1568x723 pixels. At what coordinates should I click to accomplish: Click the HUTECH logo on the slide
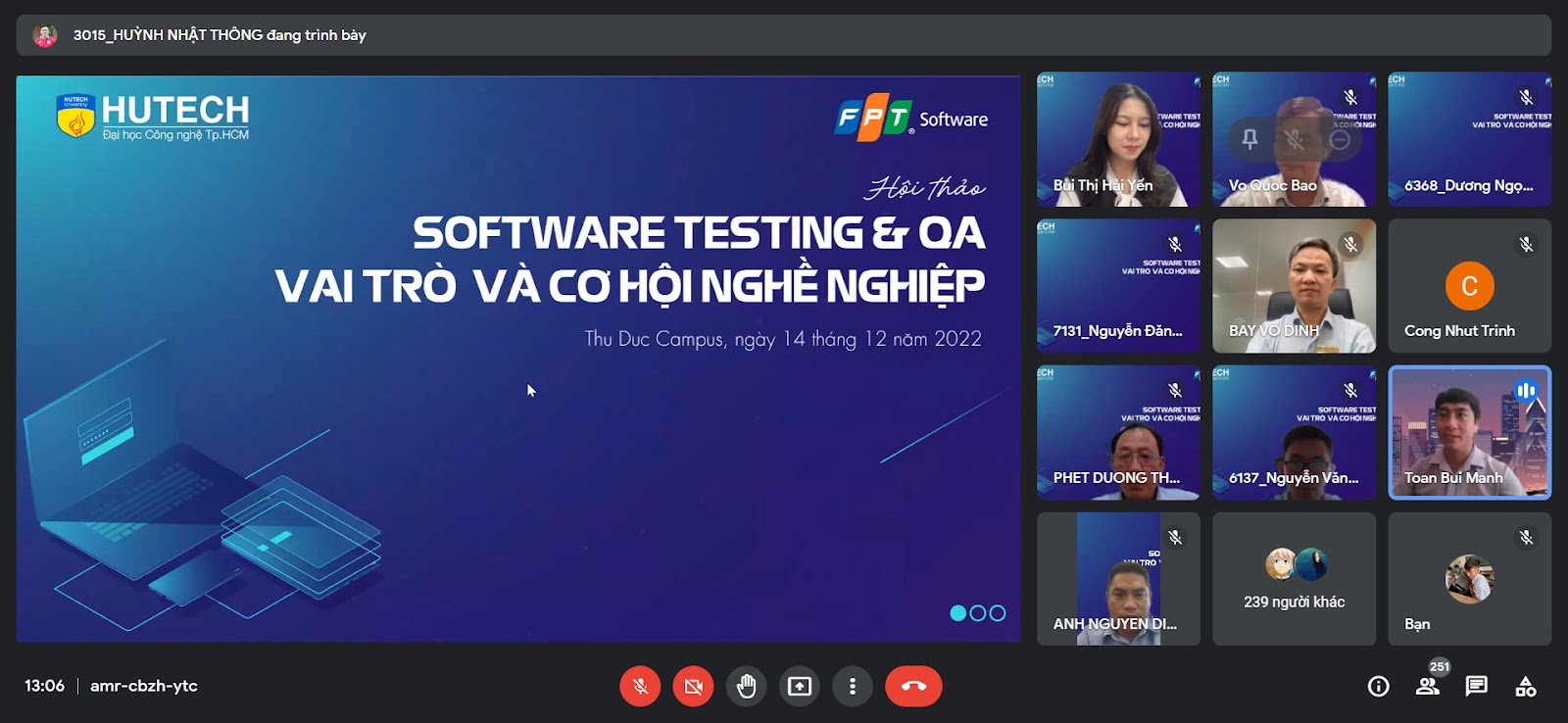153,117
